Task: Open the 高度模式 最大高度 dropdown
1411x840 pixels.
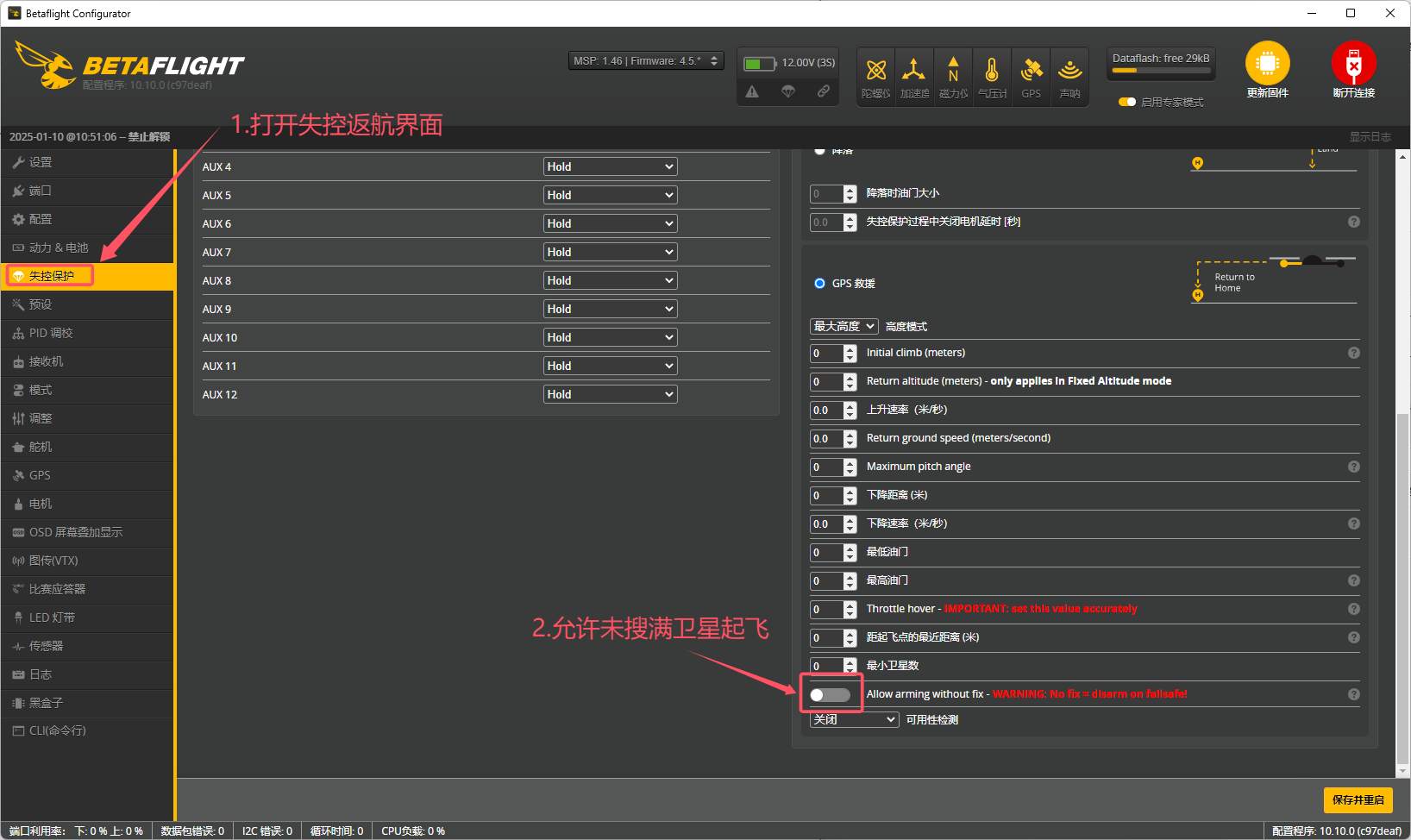Action: 843,326
